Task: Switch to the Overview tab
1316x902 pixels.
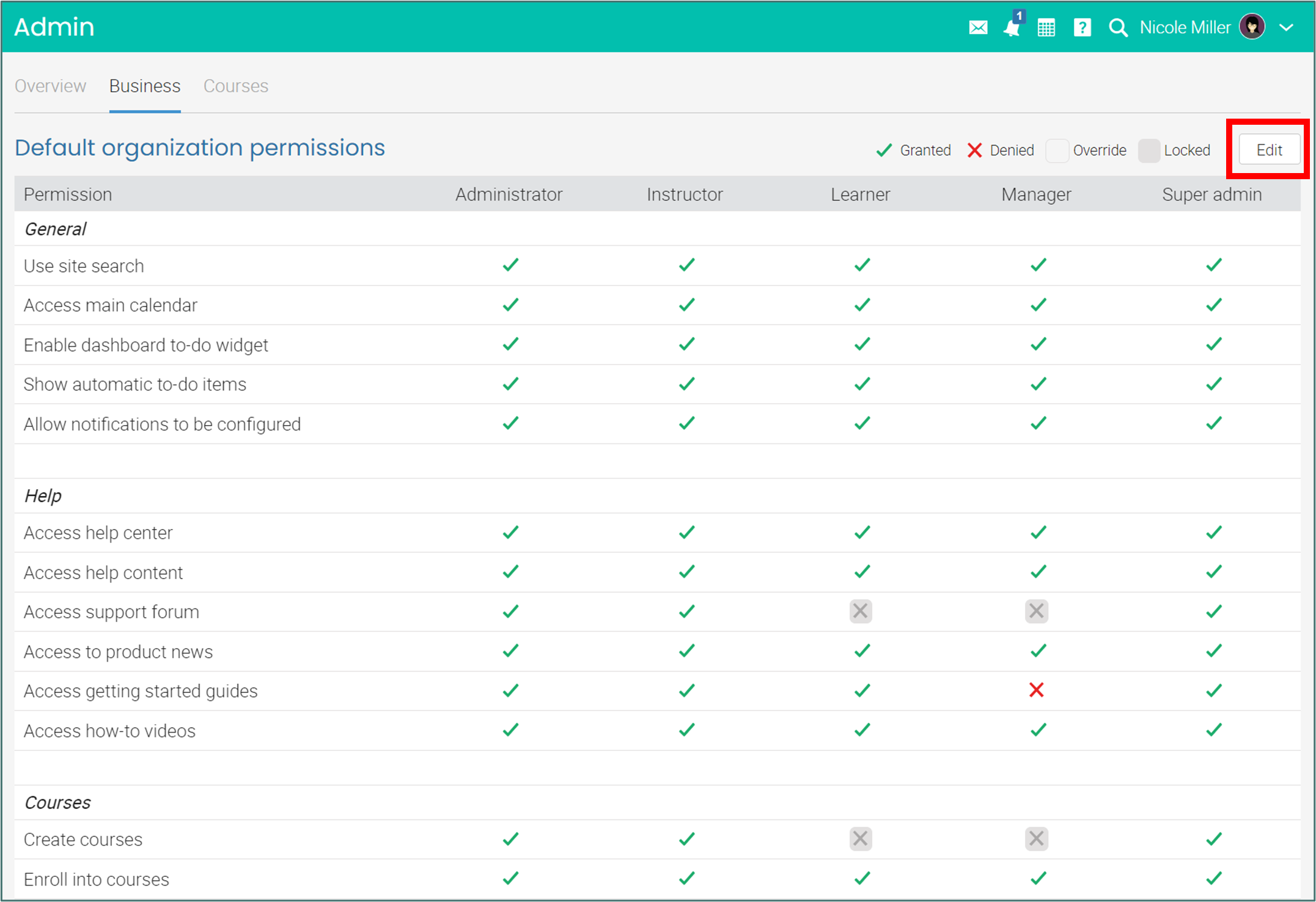Action: 50,86
